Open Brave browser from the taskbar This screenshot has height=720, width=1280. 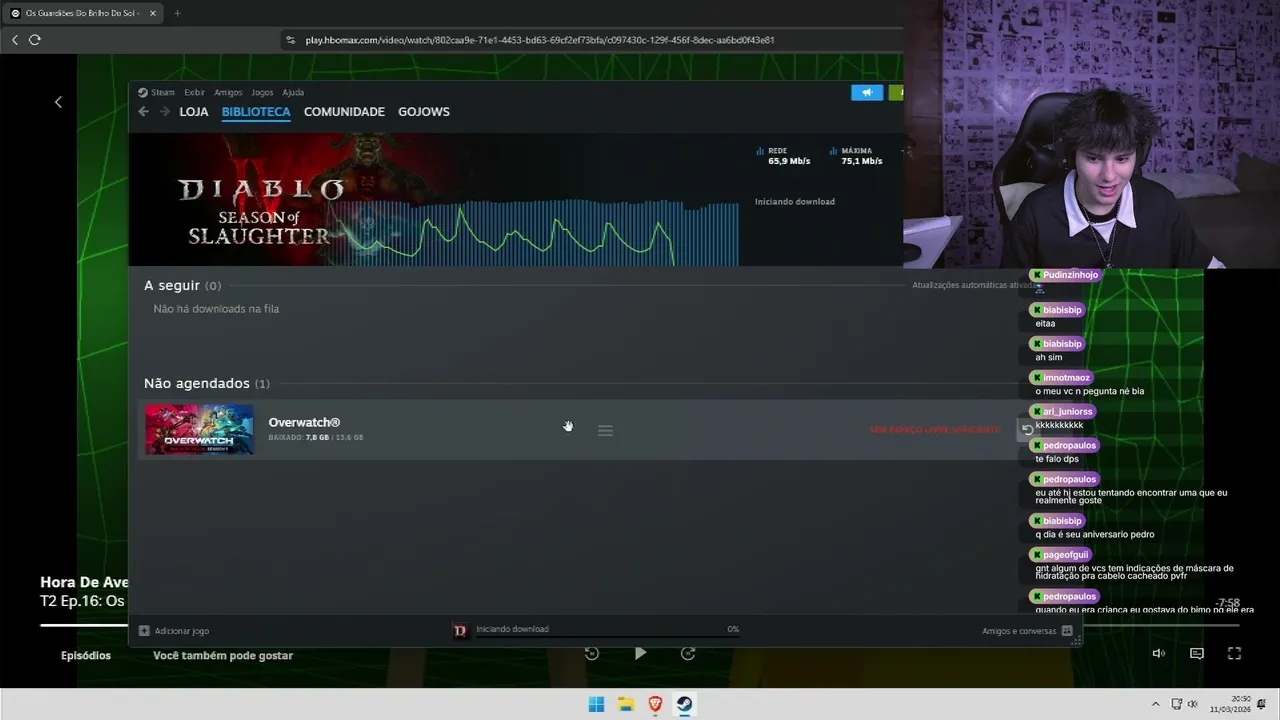[656, 704]
